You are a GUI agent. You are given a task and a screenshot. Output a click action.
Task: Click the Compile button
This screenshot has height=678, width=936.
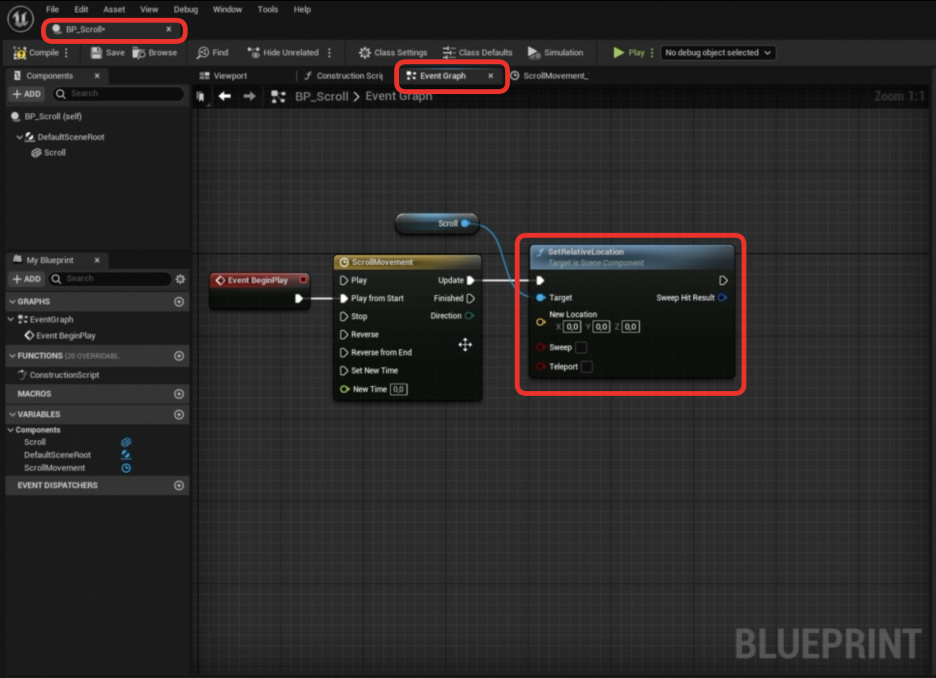point(36,53)
